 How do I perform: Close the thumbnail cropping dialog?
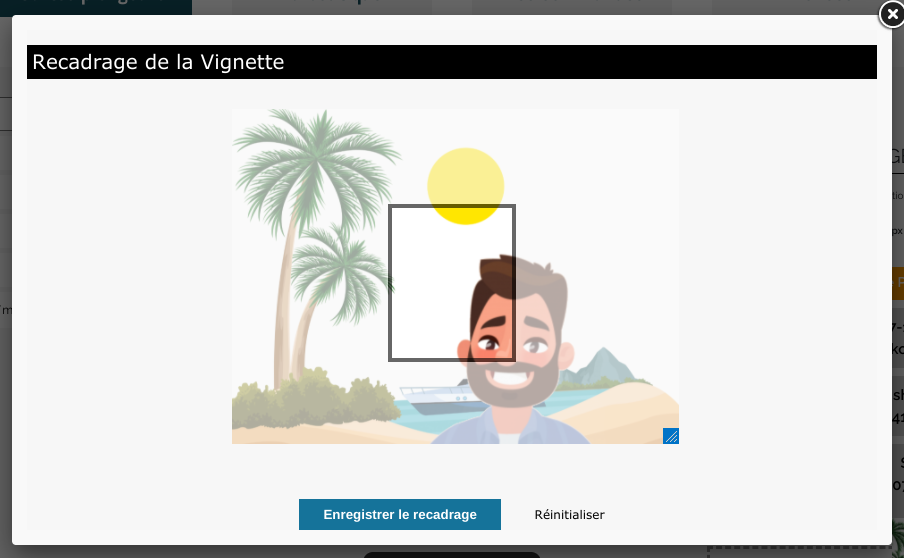coord(892,14)
